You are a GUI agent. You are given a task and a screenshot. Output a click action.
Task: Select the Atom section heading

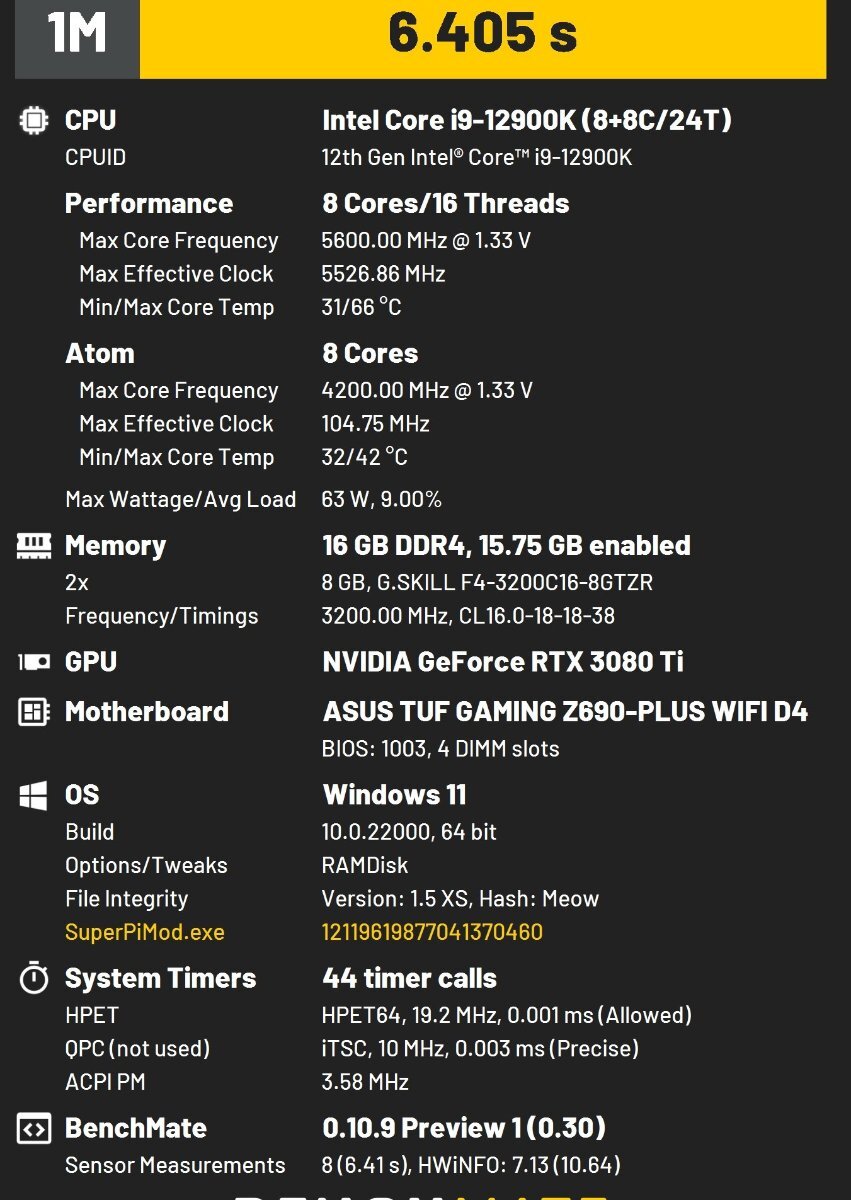click(x=100, y=354)
